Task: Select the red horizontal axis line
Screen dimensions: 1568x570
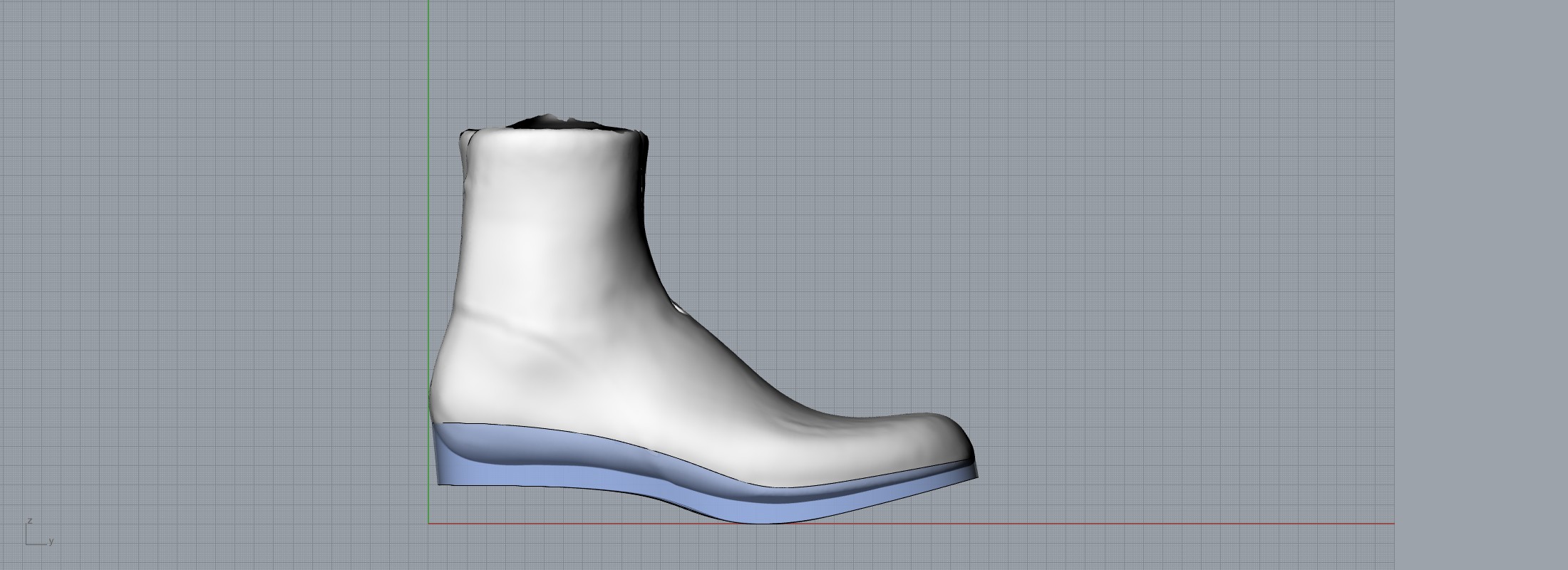Action: pyautogui.click(x=1069, y=524)
